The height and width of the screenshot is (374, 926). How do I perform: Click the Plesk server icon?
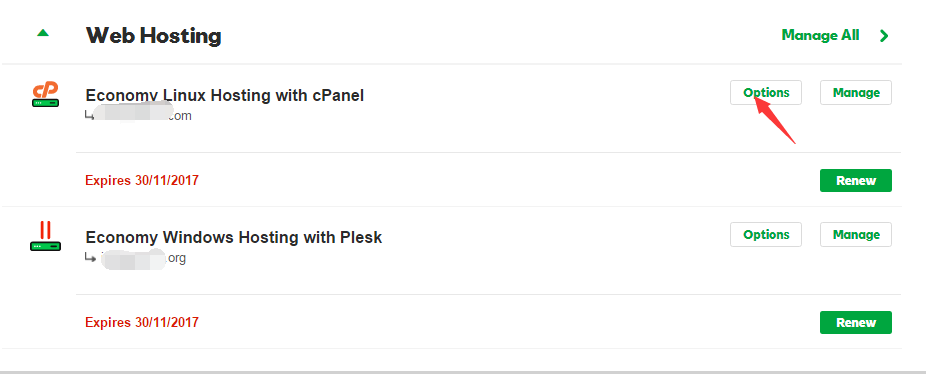coord(45,236)
